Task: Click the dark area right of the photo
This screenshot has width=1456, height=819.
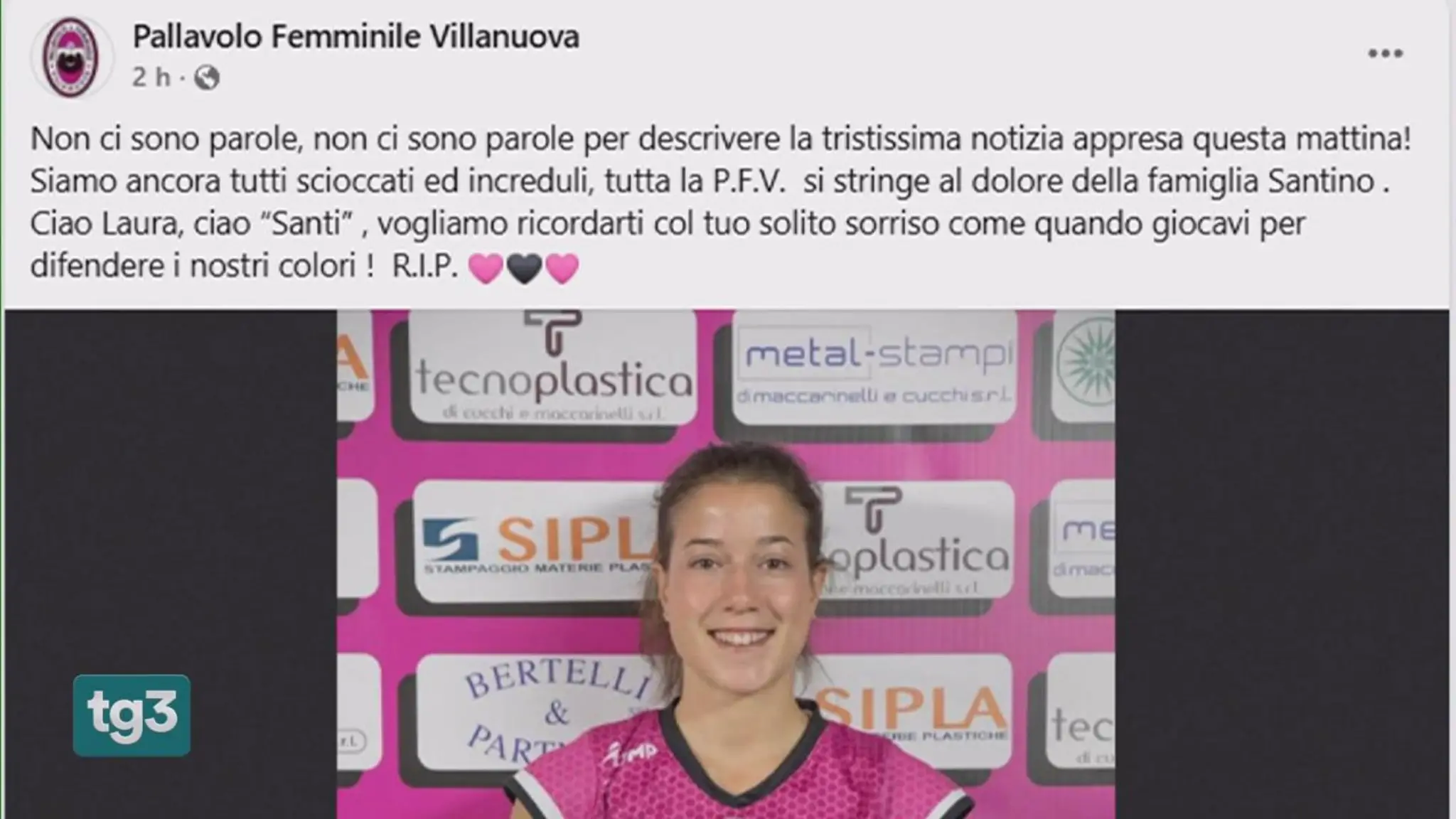Action: [x=1282, y=564]
